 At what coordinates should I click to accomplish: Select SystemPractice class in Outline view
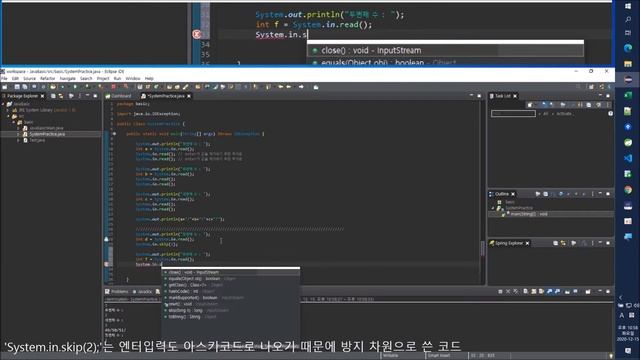[519, 208]
